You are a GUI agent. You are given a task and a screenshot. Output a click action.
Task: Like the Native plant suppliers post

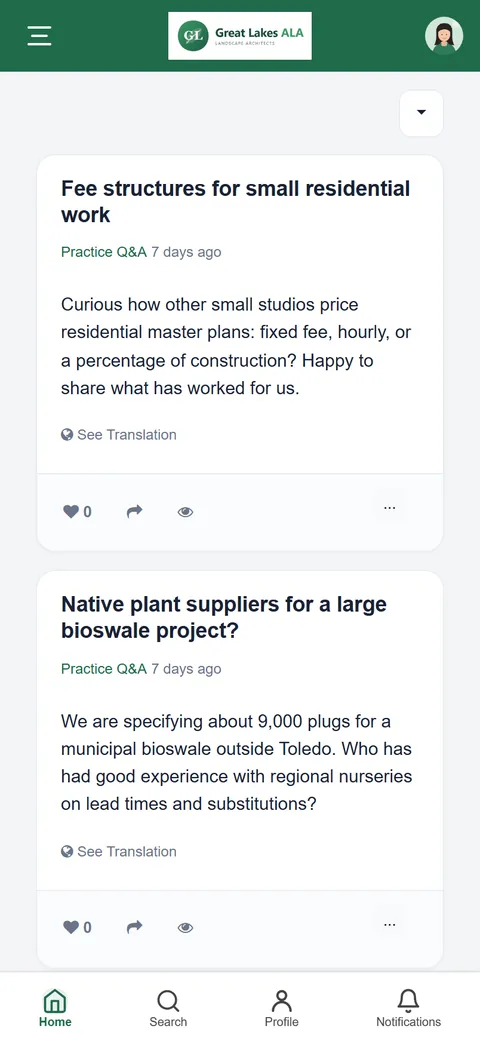77,927
